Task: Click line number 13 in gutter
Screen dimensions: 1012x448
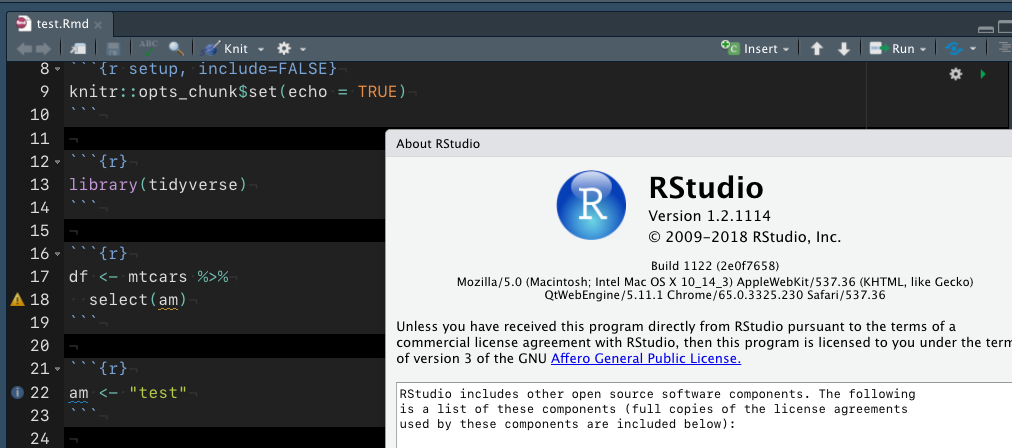Action: (x=39, y=185)
